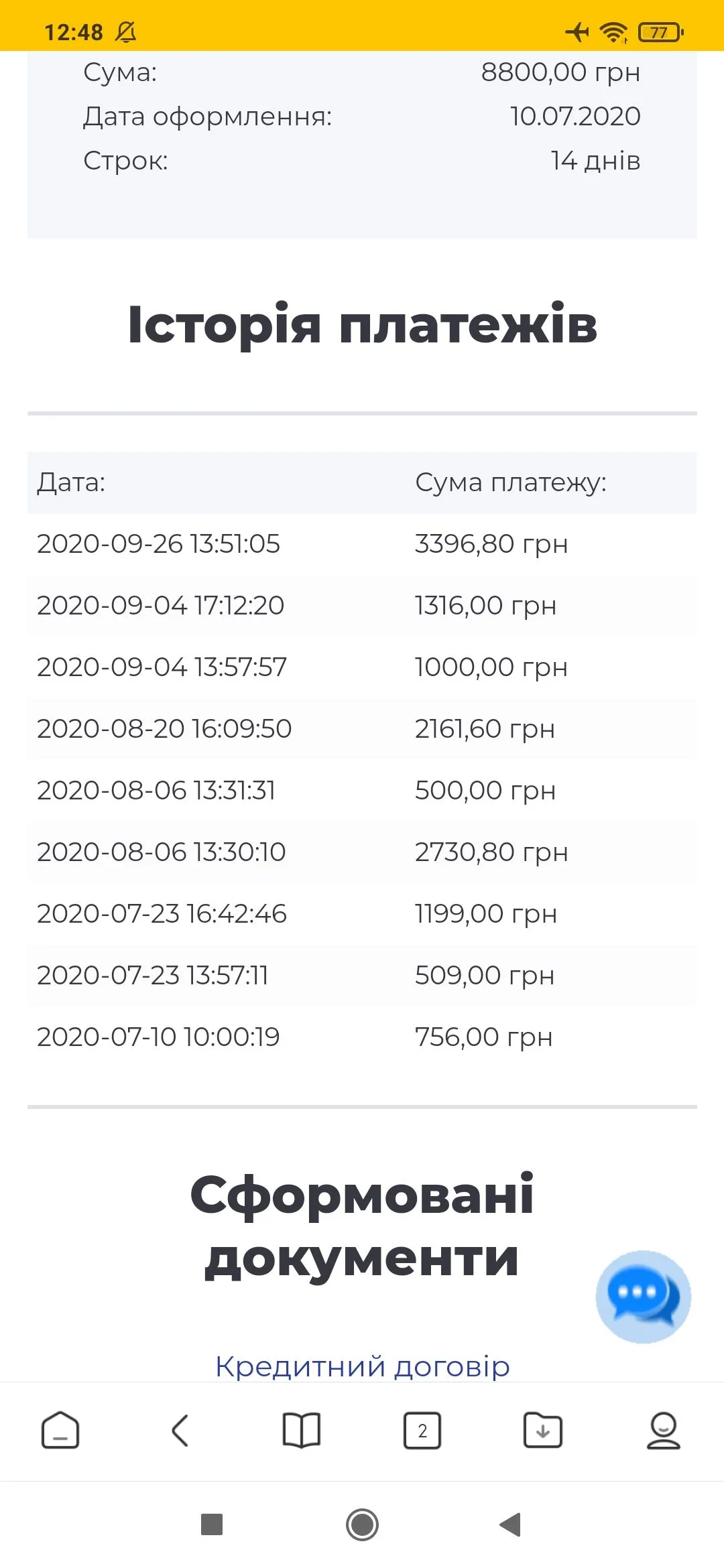The height and width of the screenshot is (1568, 724).
Task: Open the live chat bubble
Action: pyautogui.click(x=643, y=1297)
